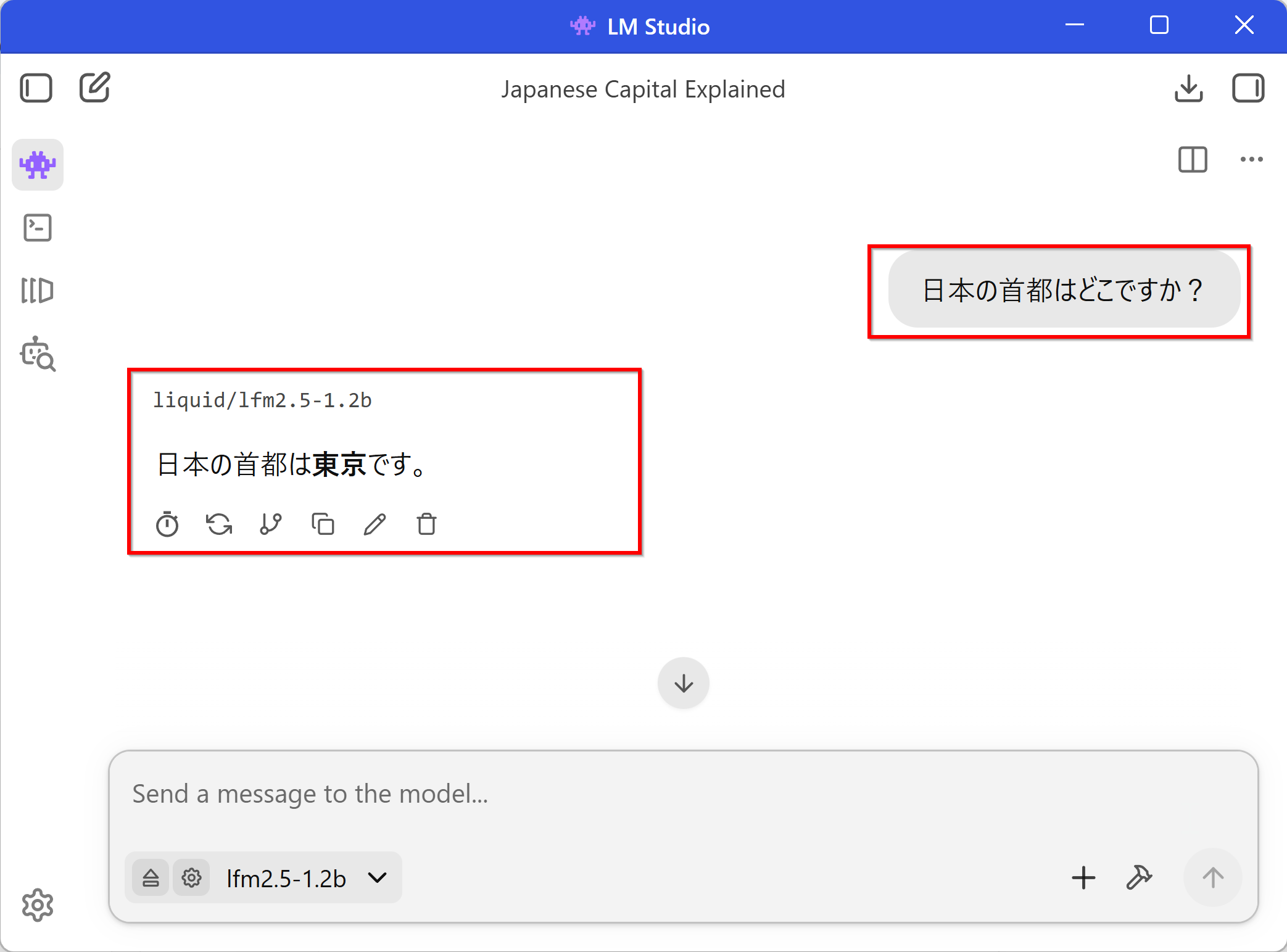Delete the assistant message

(426, 524)
